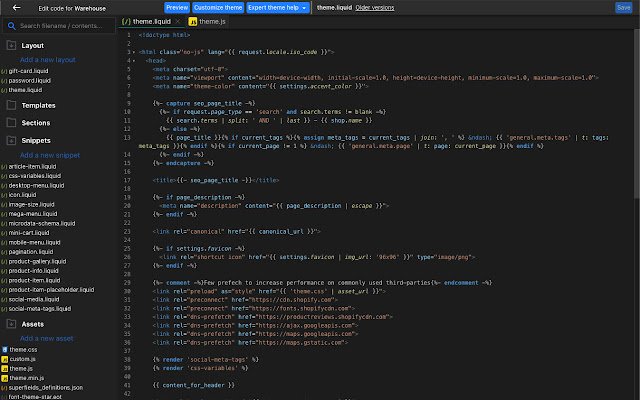Viewport: 640px width, 400px height.
Task: Click the Sections folder icon
Action: (x=11, y=122)
